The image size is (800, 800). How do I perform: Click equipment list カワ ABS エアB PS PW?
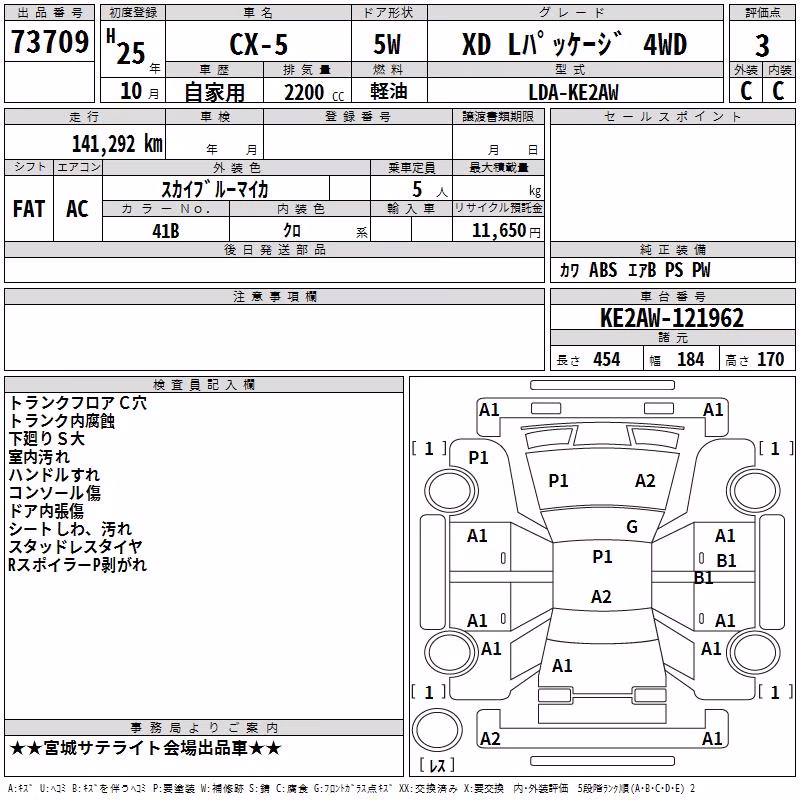click(634, 270)
